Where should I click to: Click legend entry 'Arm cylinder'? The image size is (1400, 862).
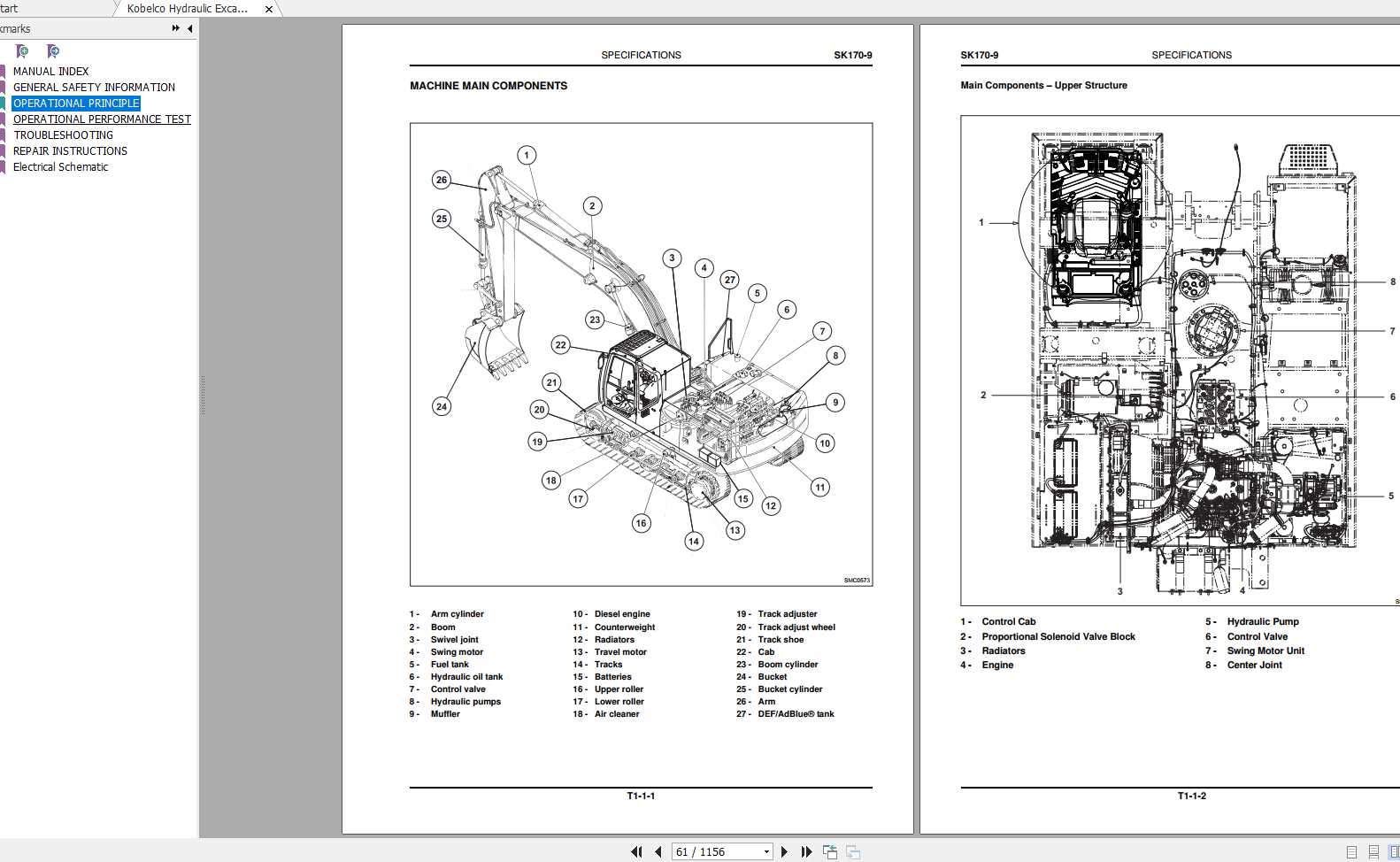coord(458,614)
